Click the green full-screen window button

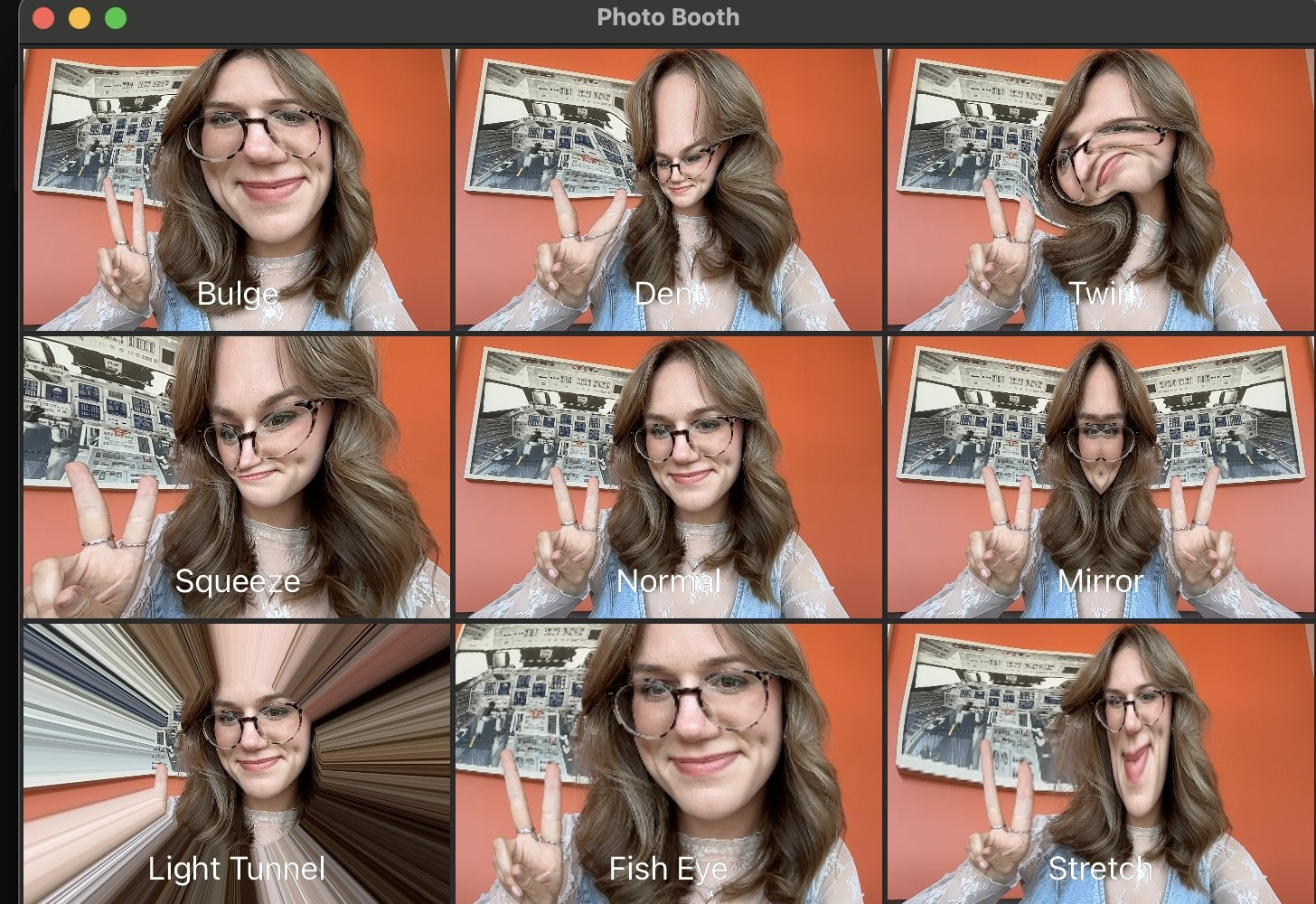[116, 18]
